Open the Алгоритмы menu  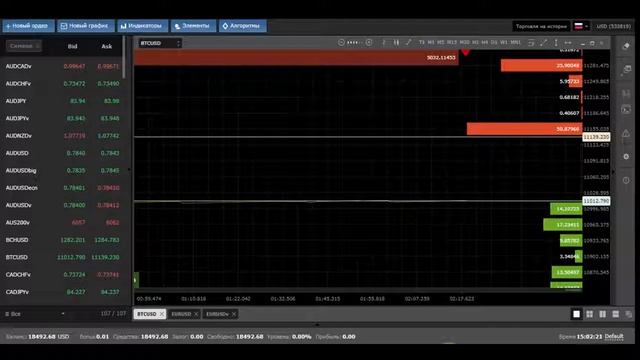(x=242, y=26)
